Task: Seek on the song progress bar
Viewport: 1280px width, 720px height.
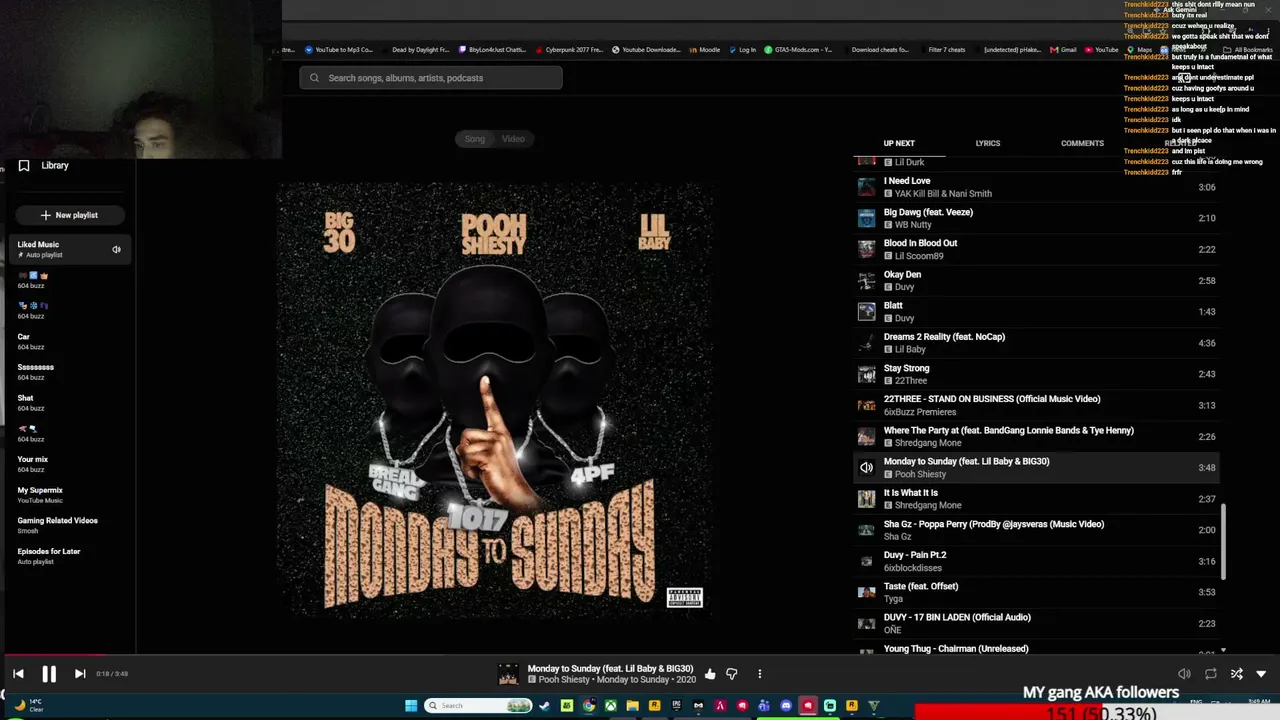Action: pyautogui.click(x=640, y=656)
